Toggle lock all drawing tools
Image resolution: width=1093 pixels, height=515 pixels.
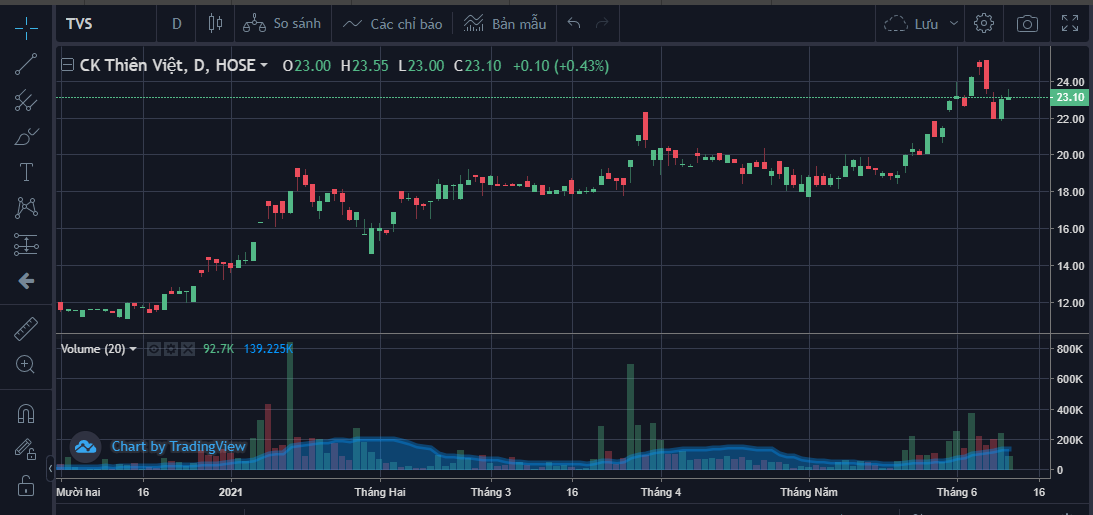click(26, 486)
